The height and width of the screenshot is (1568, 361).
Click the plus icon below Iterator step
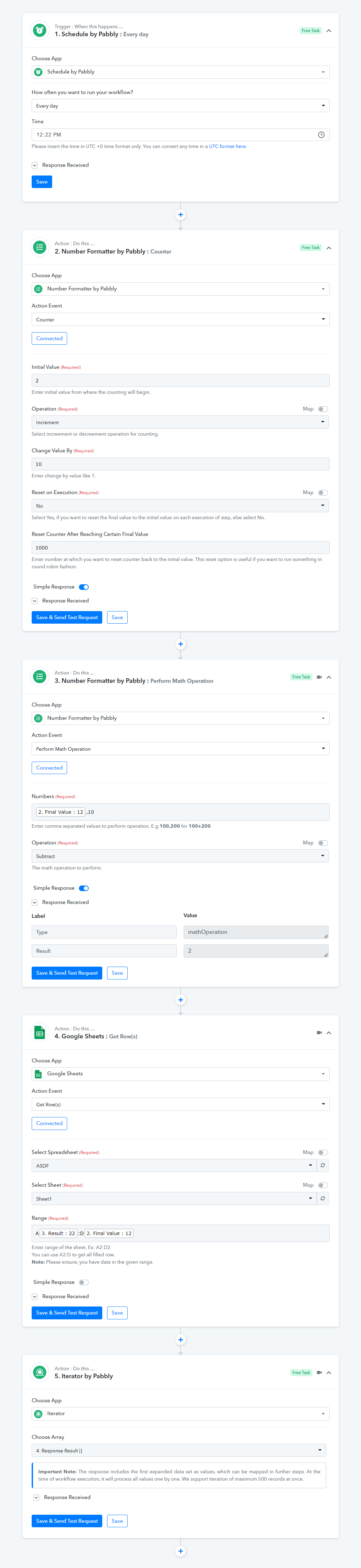click(180, 1551)
